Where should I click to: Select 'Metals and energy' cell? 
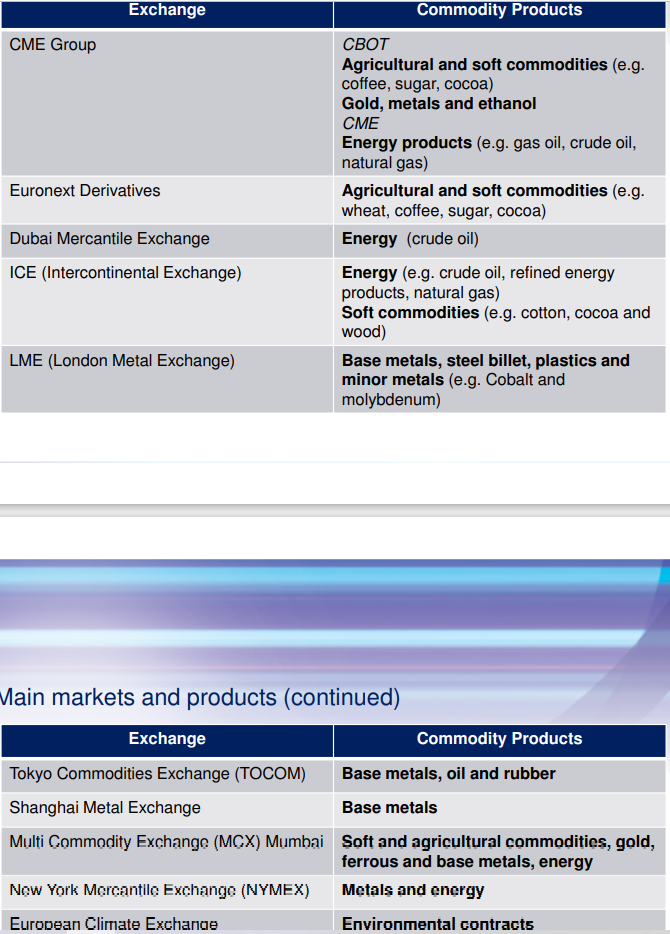500,891
